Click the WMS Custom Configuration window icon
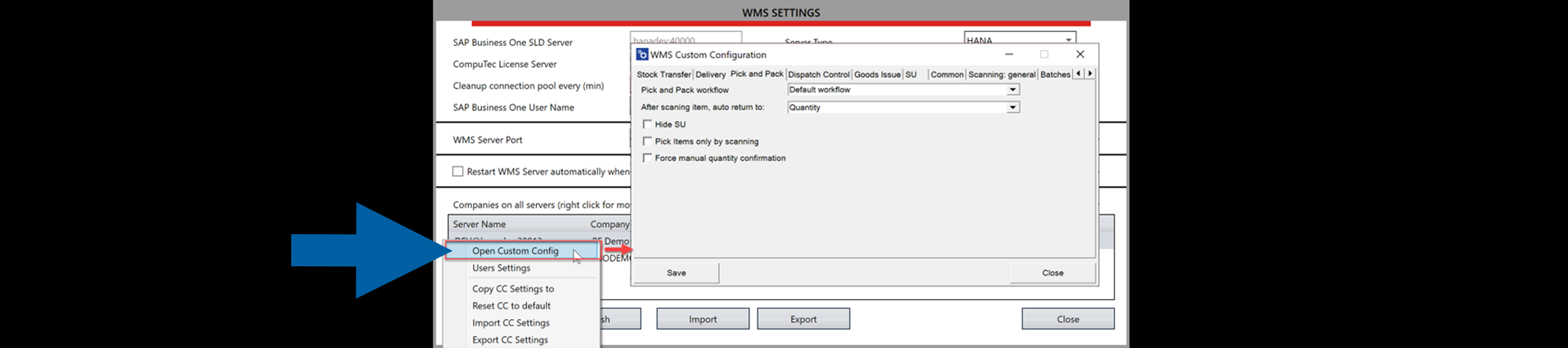This screenshot has height=348, width=1568. (x=642, y=55)
